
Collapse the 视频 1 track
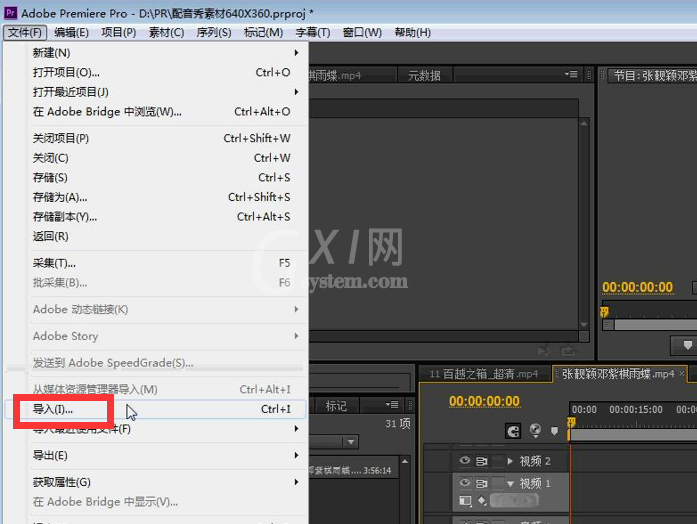[x=510, y=484]
